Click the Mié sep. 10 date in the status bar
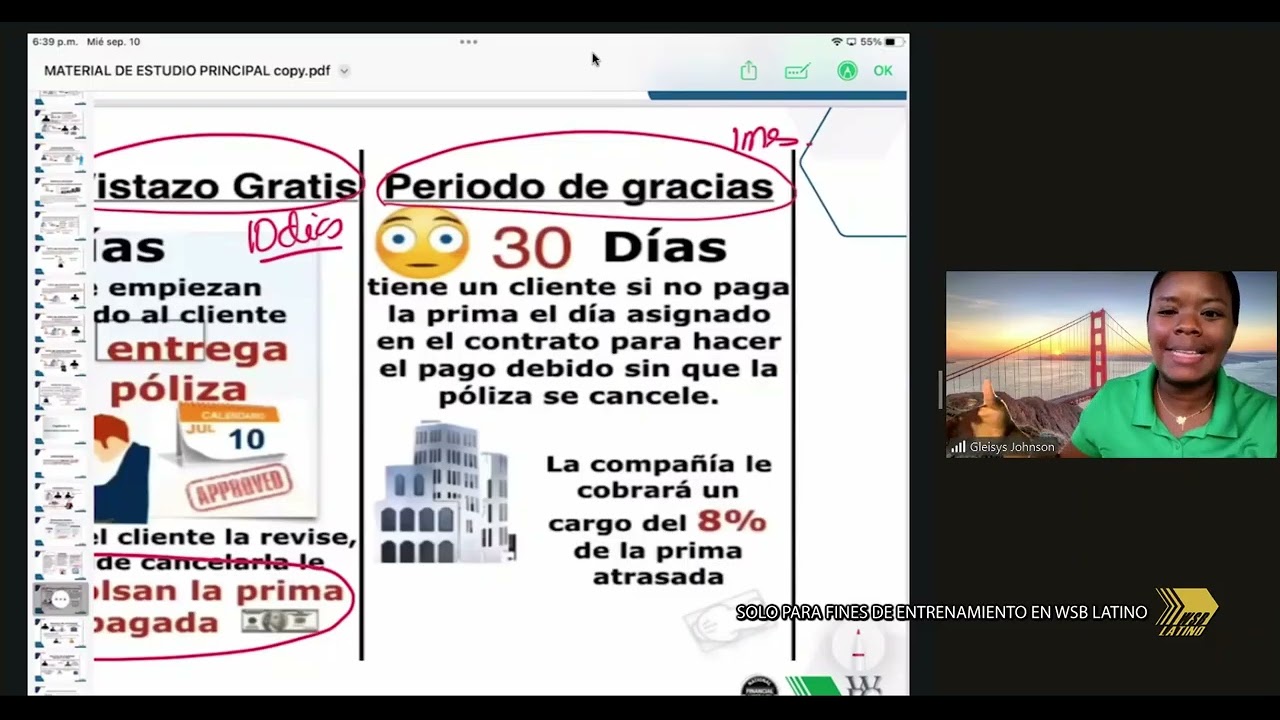Image resolution: width=1280 pixels, height=720 pixels. click(x=114, y=42)
